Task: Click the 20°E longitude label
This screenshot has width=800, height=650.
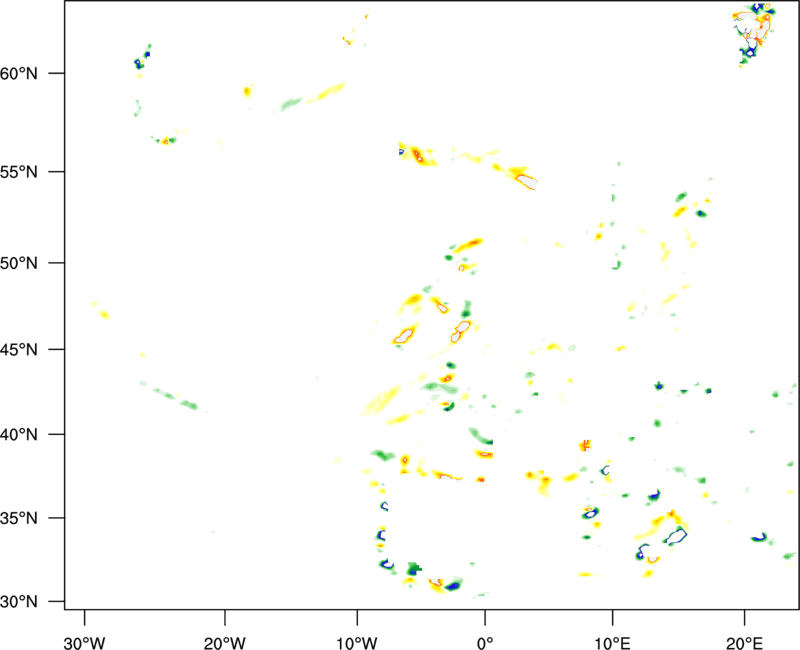Action: click(x=744, y=643)
